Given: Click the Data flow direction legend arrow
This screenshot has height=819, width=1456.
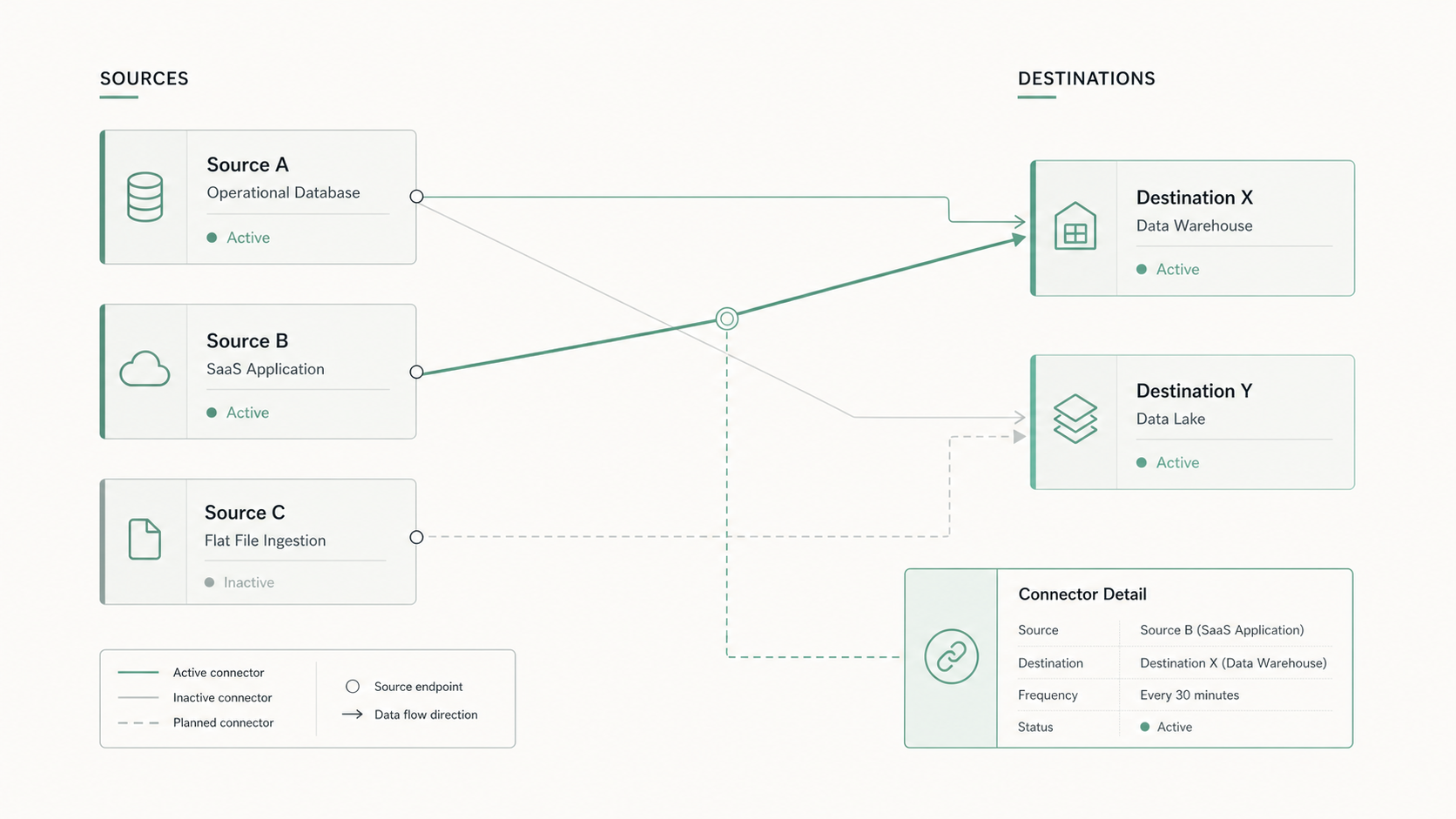Looking at the screenshot, I should coord(353,715).
